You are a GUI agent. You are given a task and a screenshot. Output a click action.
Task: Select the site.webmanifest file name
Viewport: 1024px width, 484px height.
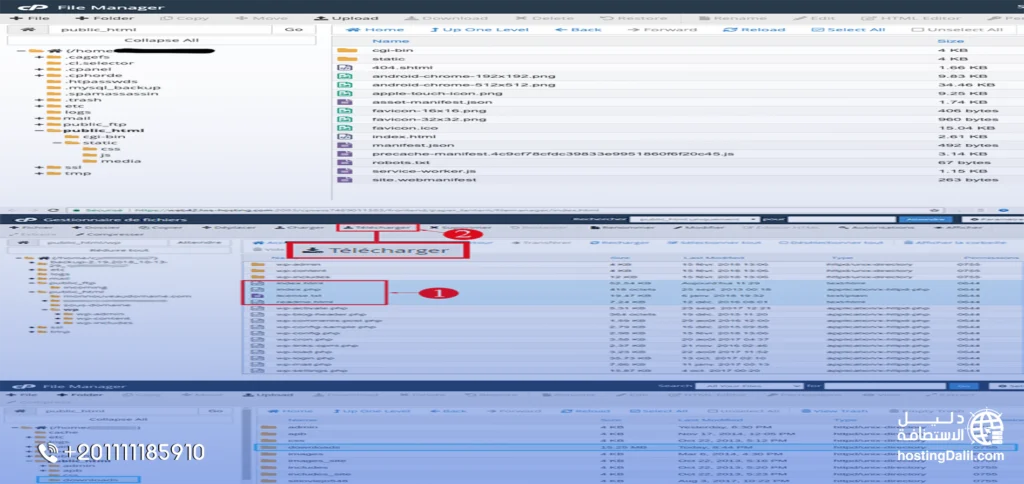(x=424, y=180)
